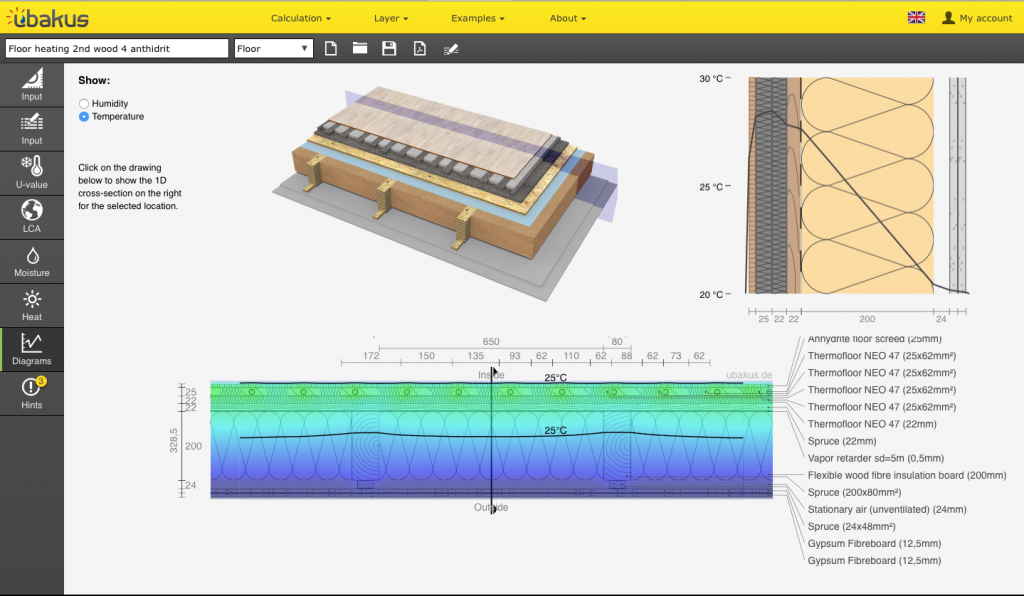The image size is (1024, 596).
Task: Click the ubakus logo
Action: (47, 17)
